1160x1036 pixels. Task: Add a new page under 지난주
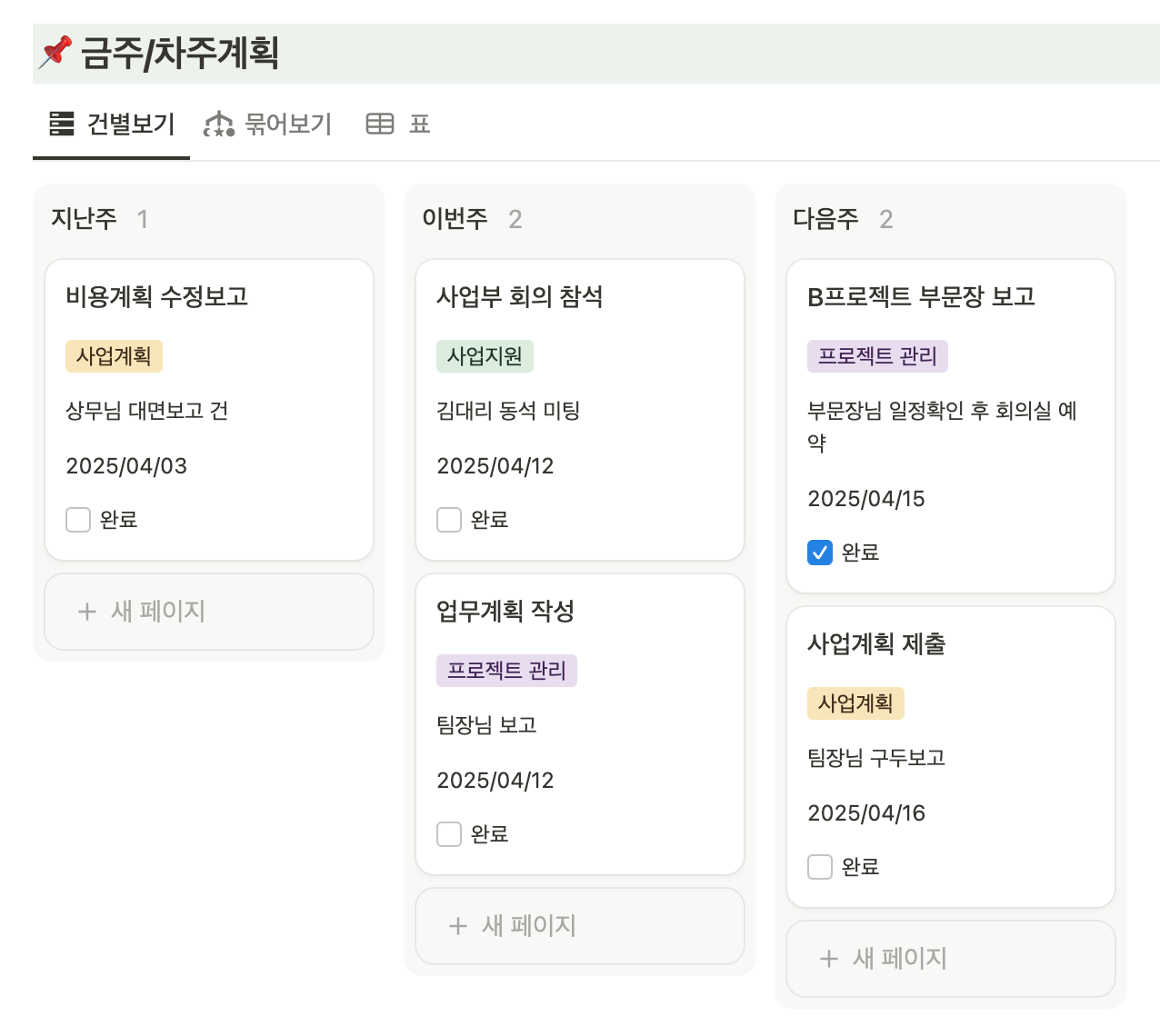pyautogui.click(x=209, y=612)
